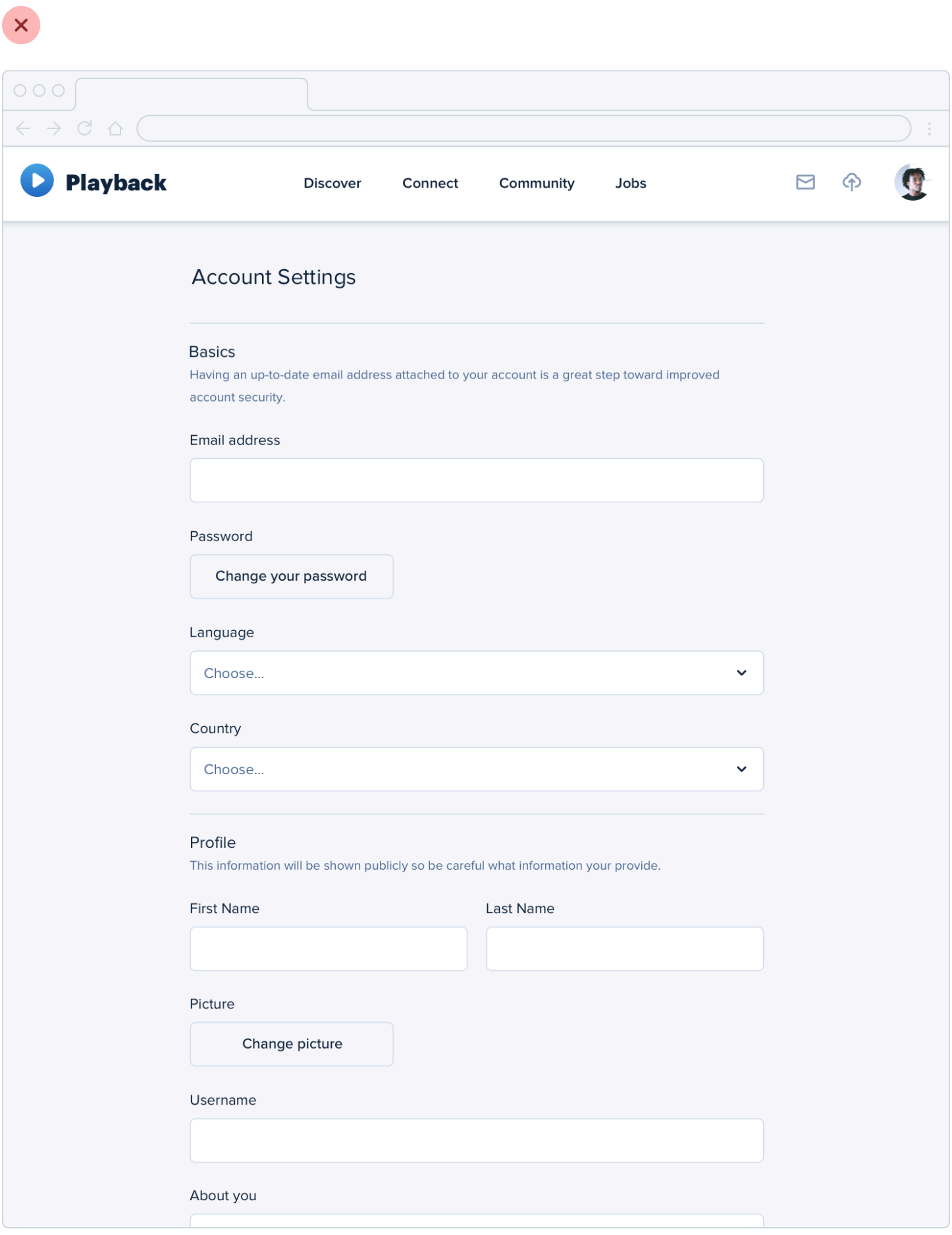This screenshot has width=952, height=1235.
Task: Reload the page with refresh icon
Action: tap(85, 128)
